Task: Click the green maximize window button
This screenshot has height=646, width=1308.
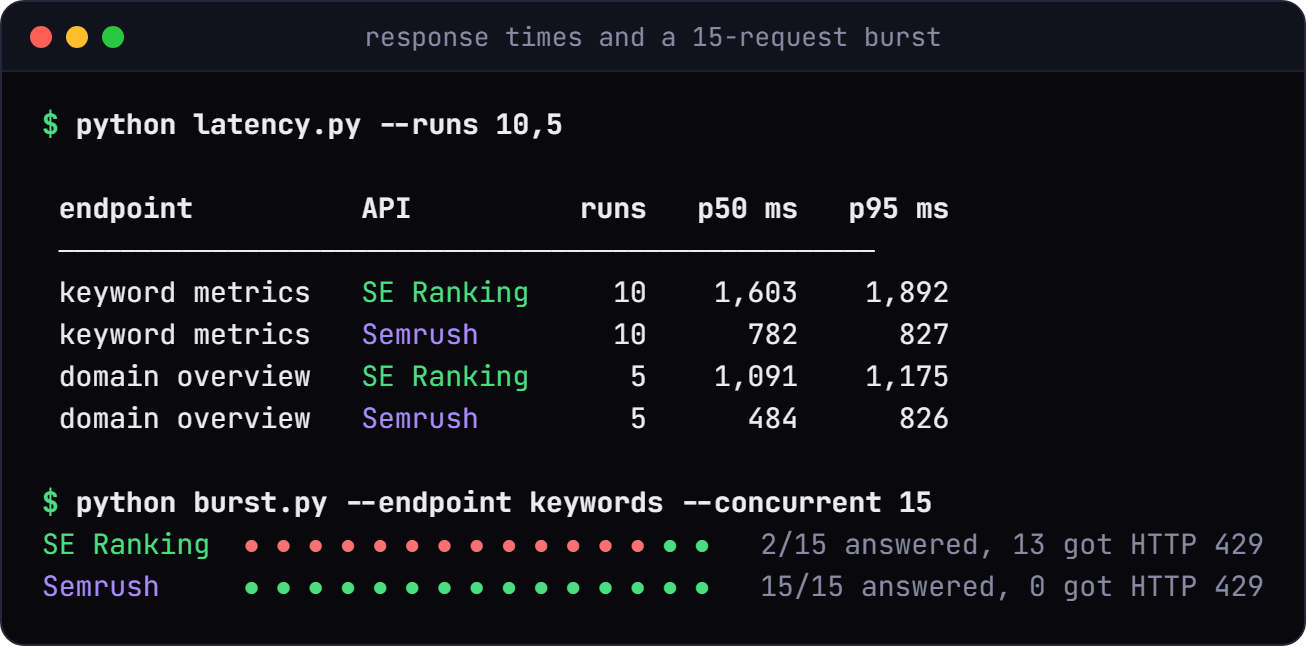Action: pos(113,37)
